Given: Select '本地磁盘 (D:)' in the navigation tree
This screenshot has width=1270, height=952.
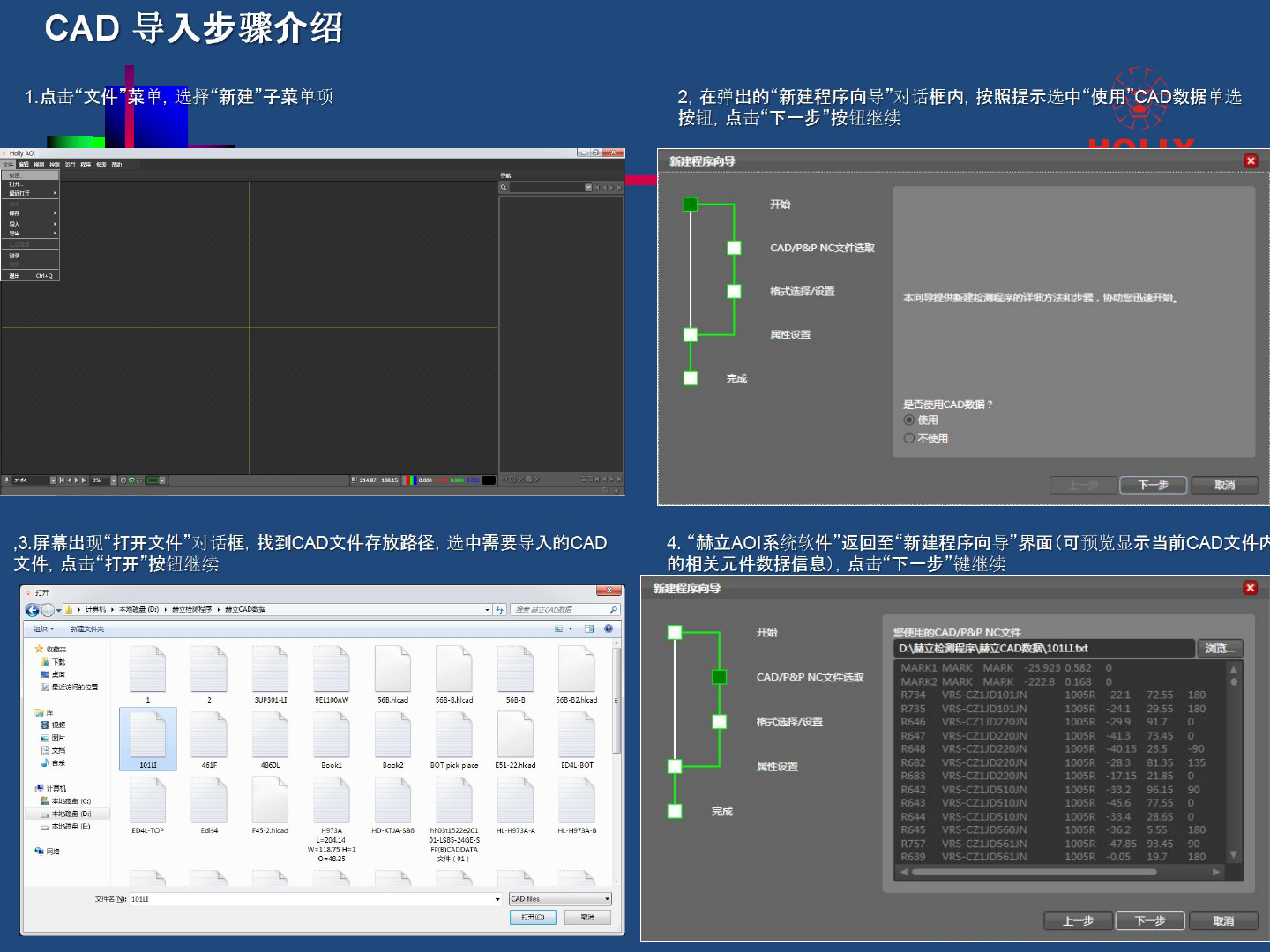Looking at the screenshot, I should 65,814.
